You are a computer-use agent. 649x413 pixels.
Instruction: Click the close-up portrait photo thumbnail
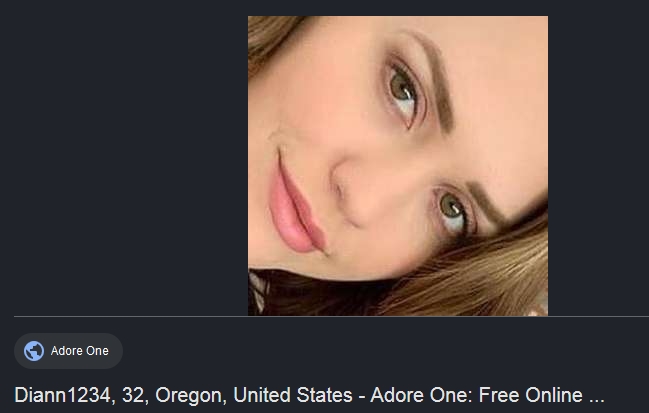398,166
